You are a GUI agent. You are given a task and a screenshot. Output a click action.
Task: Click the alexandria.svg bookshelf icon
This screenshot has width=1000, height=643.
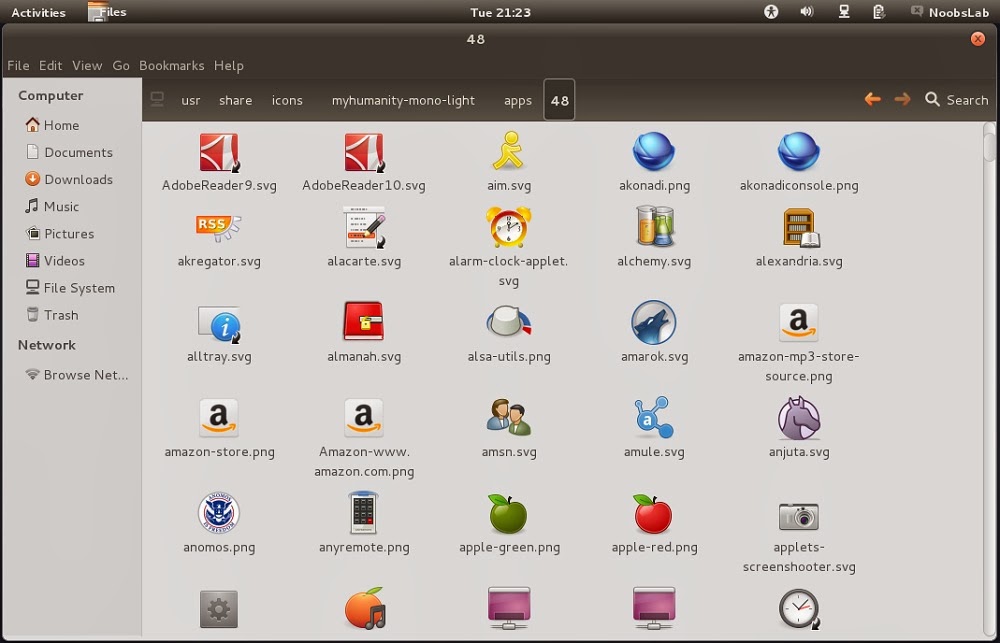click(x=801, y=228)
